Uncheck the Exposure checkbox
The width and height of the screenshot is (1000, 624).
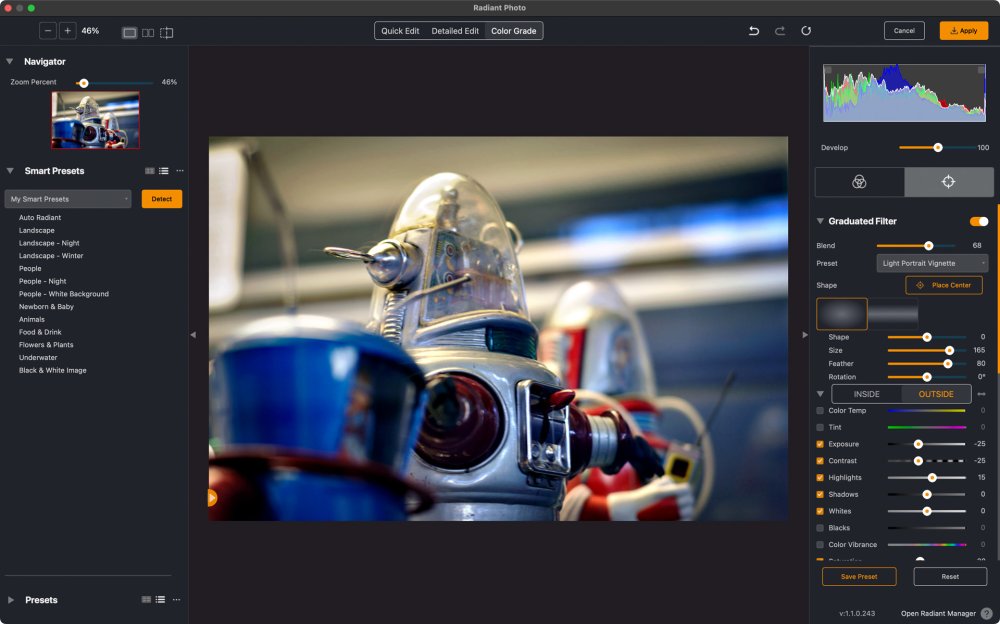pyautogui.click(x=821, y=444)
